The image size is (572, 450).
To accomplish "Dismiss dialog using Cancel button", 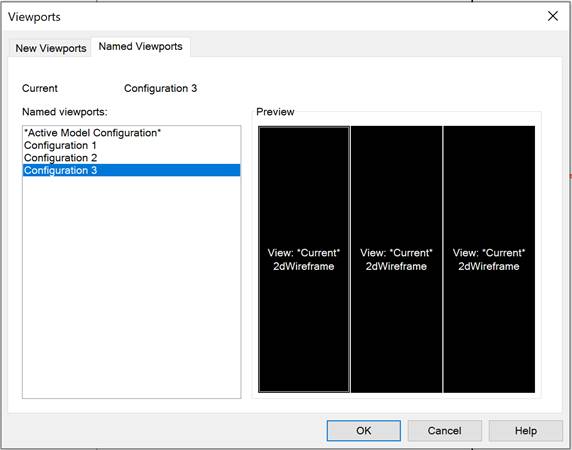I will pos(445,431).
